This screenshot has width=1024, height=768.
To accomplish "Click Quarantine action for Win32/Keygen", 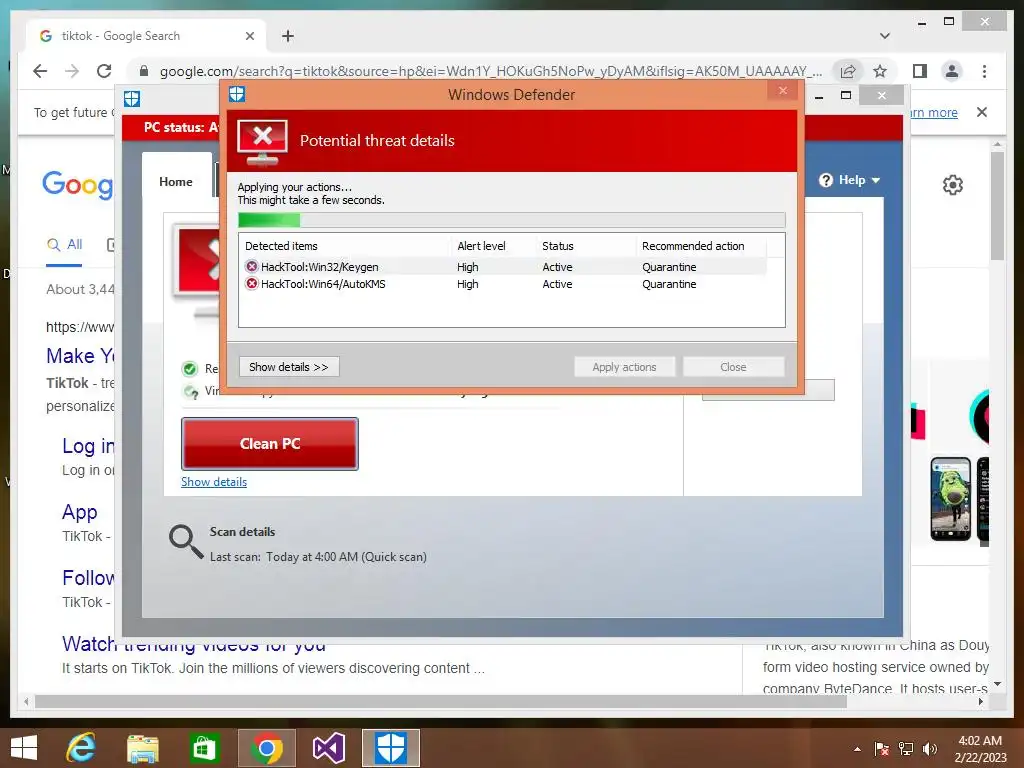I will 669,267.
